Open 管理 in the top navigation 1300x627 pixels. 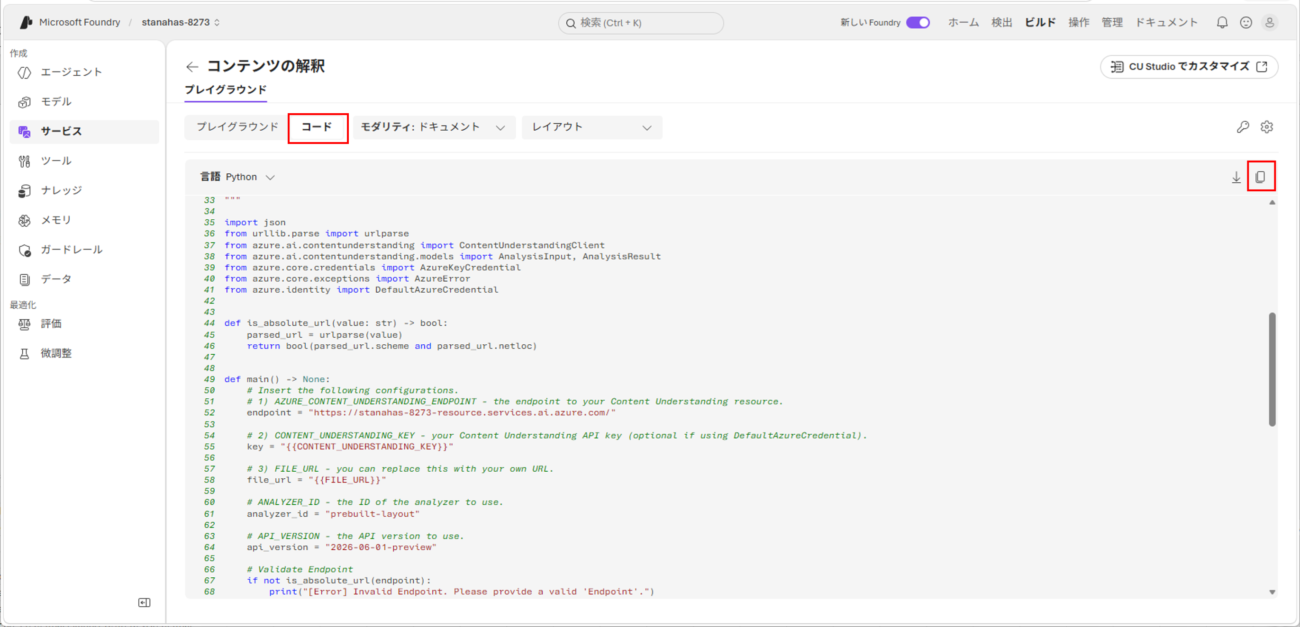coord(1112,22)
